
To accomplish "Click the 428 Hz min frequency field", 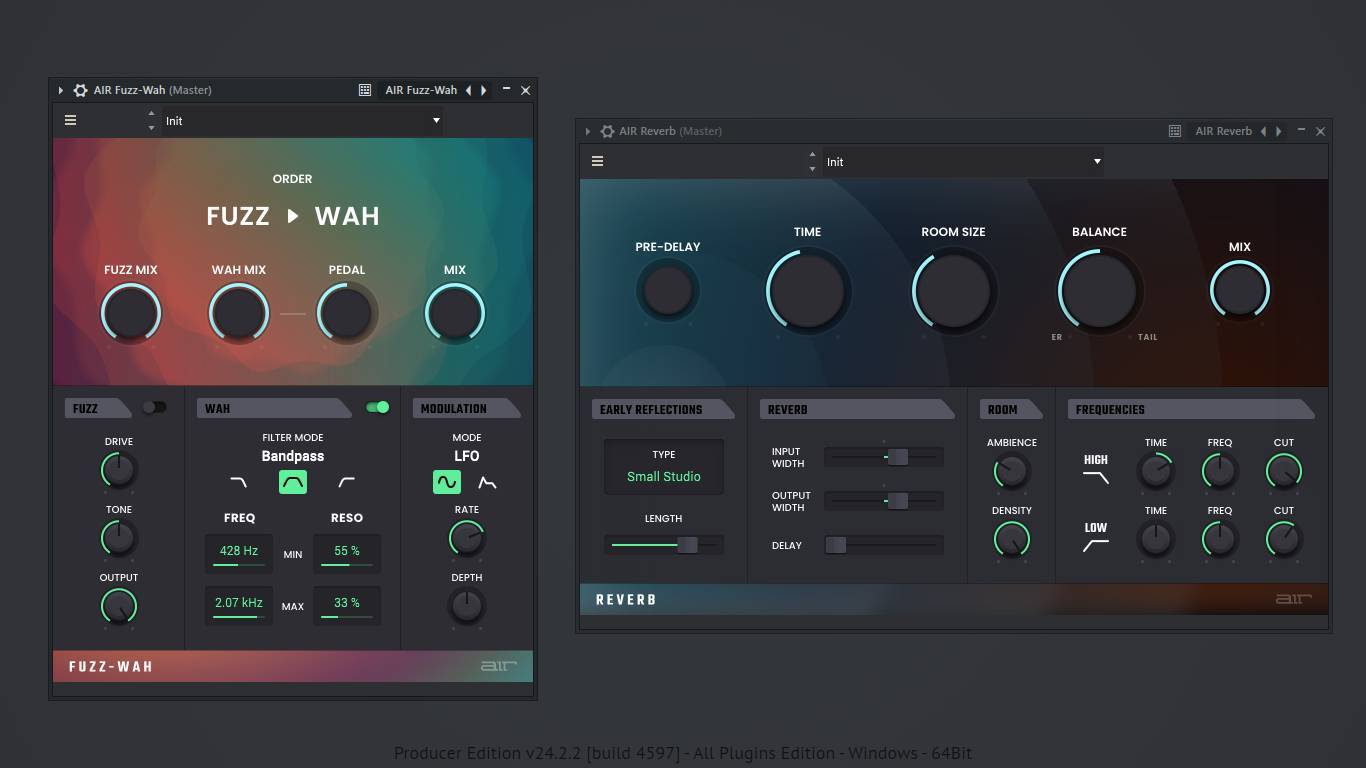I will point(239,552).
